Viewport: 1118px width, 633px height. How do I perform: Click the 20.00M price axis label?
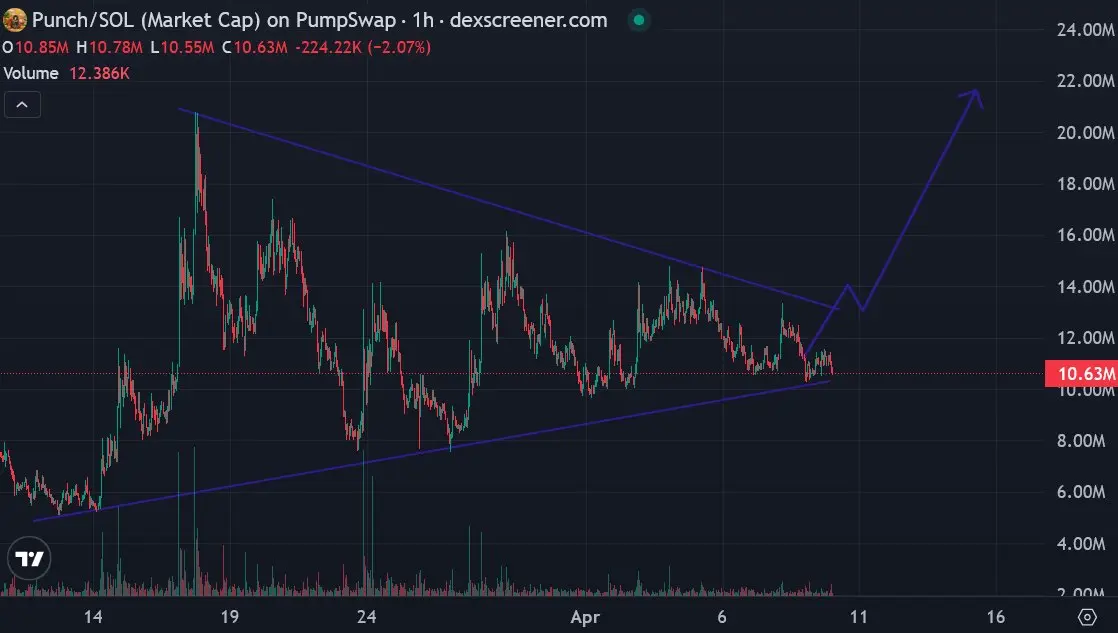tap(1085, 133)
